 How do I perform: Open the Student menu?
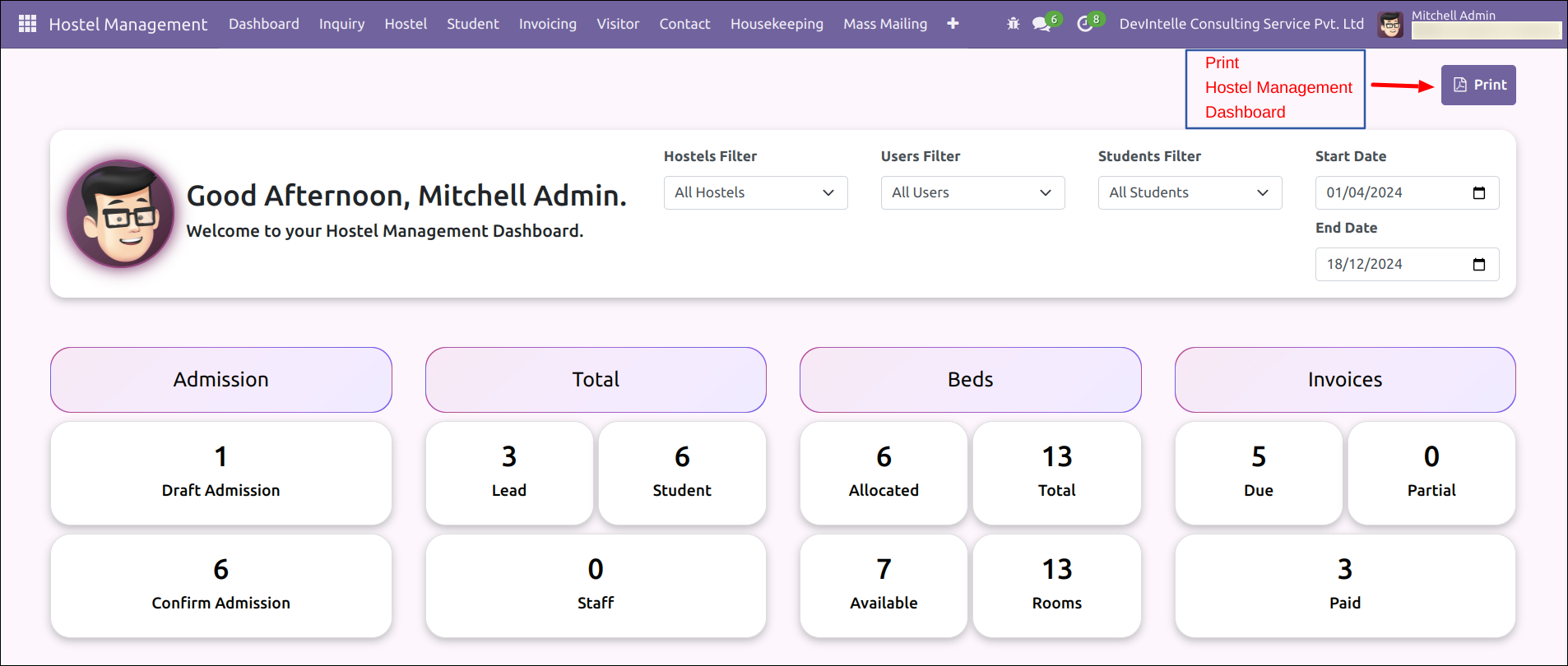(473, 24)
